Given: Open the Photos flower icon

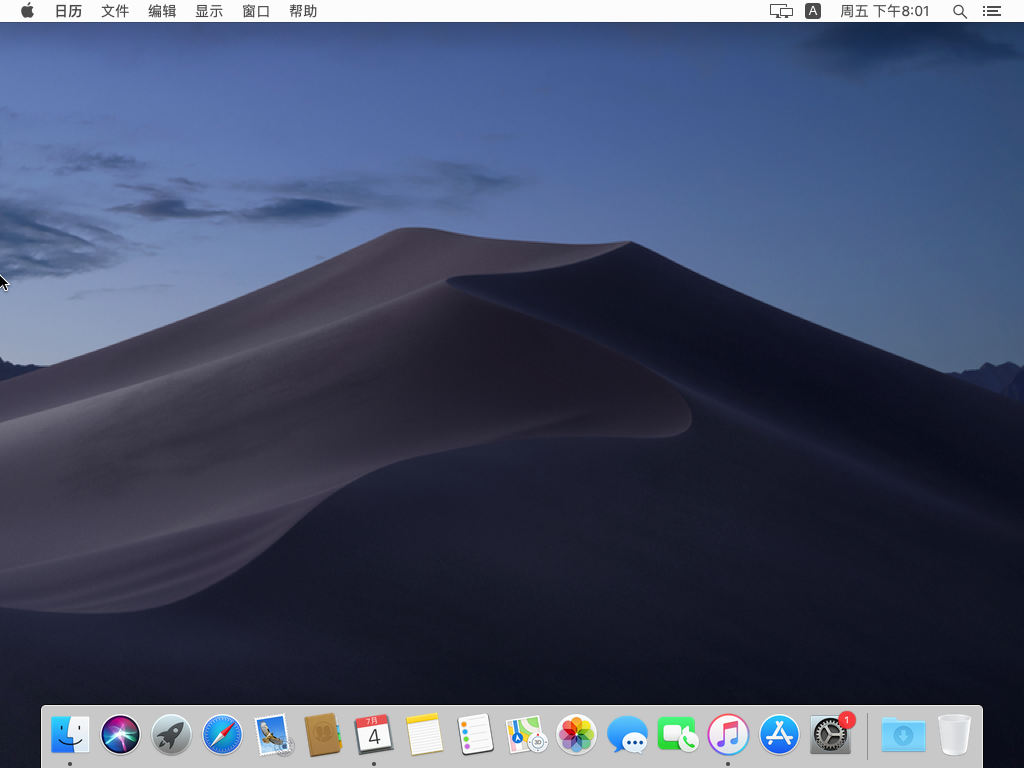Looking at the screenshot, I should pyautogui.click(x=576, y=734).
